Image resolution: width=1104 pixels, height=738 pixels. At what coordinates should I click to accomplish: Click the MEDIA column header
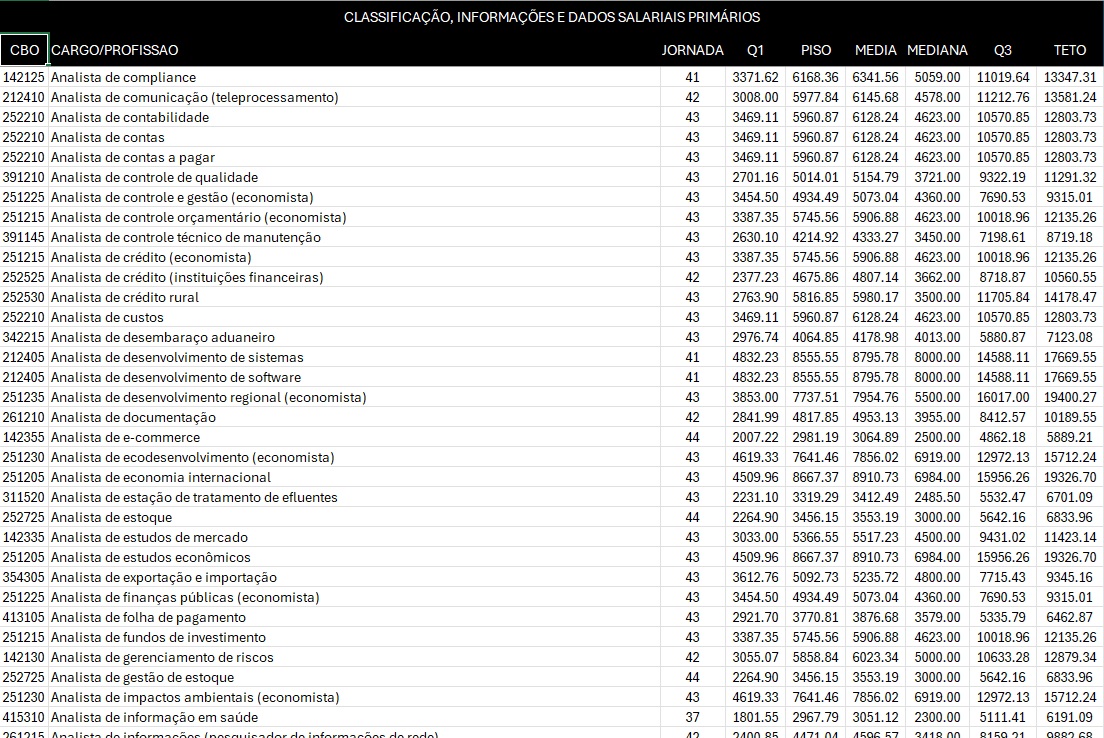[x=876, y=50]
